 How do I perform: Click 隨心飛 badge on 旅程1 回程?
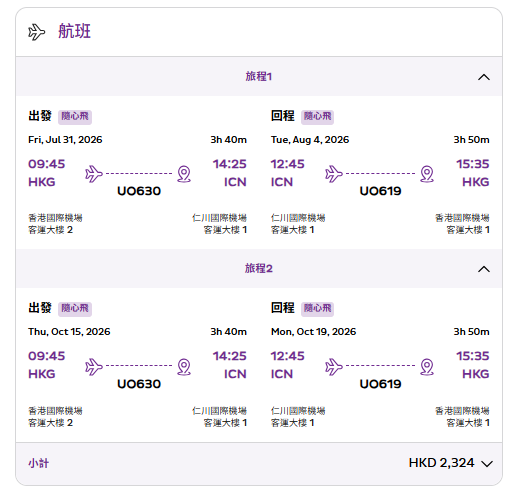pyautogui.click(x=317, y=117)
